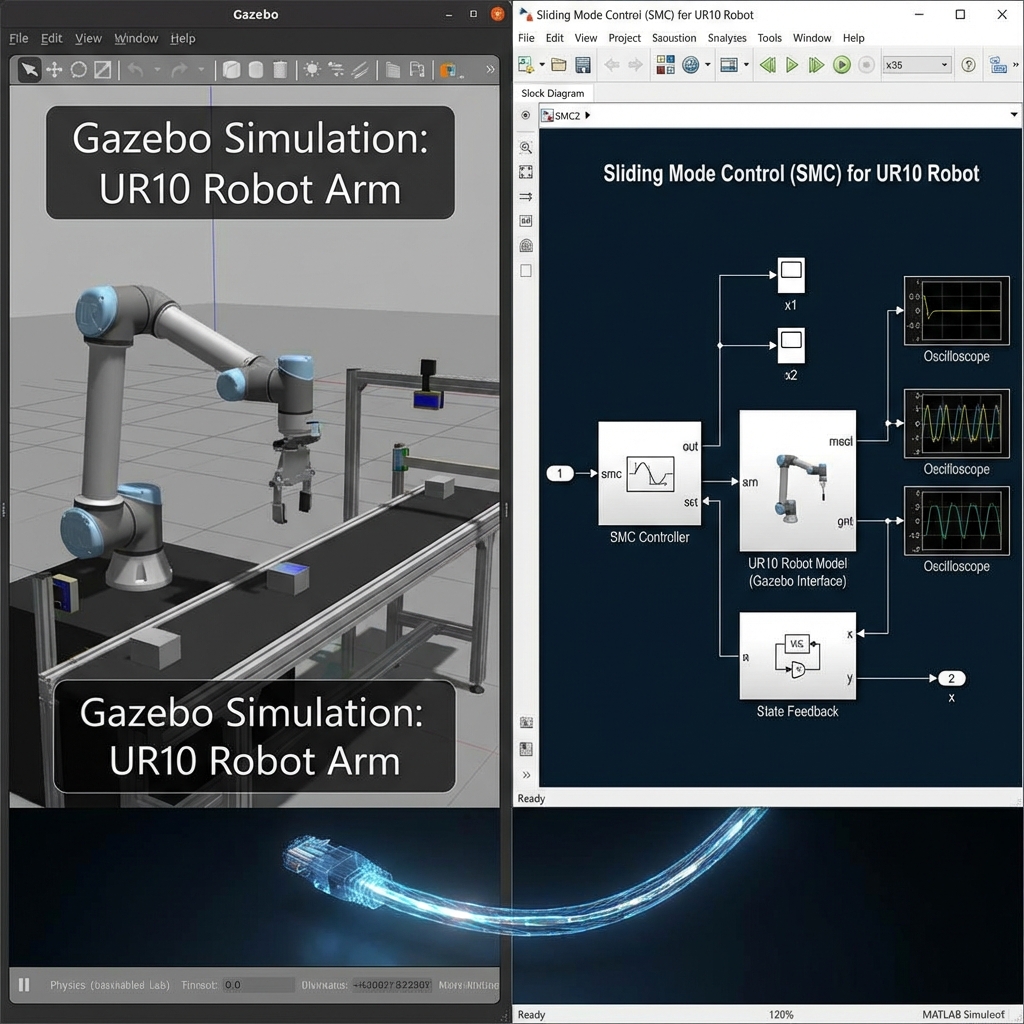This screenshot has width=1024, height=1024.
Task: Open the Saoustion menu in Simulink
Action: click(674, 38)
